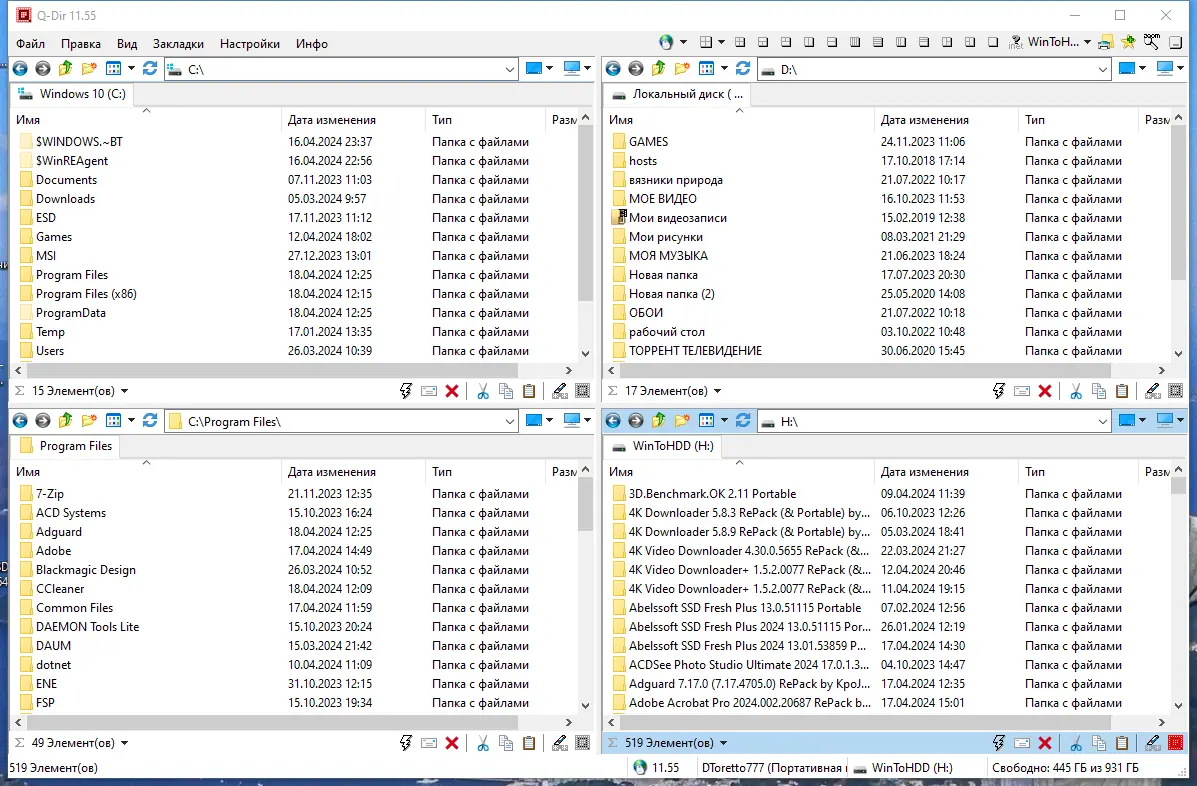Open the Настройки menu

pos(250,43)
